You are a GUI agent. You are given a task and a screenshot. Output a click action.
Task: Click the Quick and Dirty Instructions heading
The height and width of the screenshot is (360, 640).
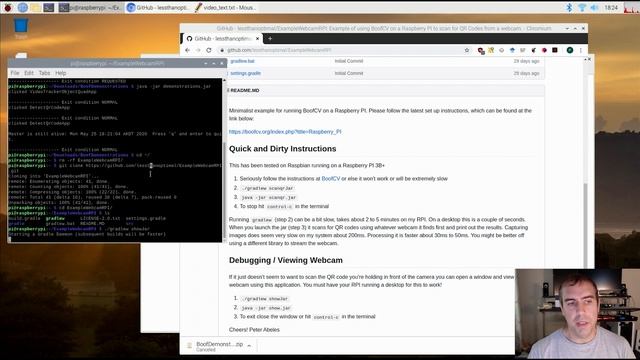(282, 149)
